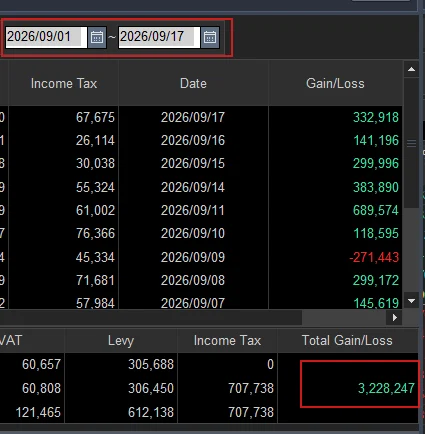Click the Income Tax value 26,114

point(95,140)
